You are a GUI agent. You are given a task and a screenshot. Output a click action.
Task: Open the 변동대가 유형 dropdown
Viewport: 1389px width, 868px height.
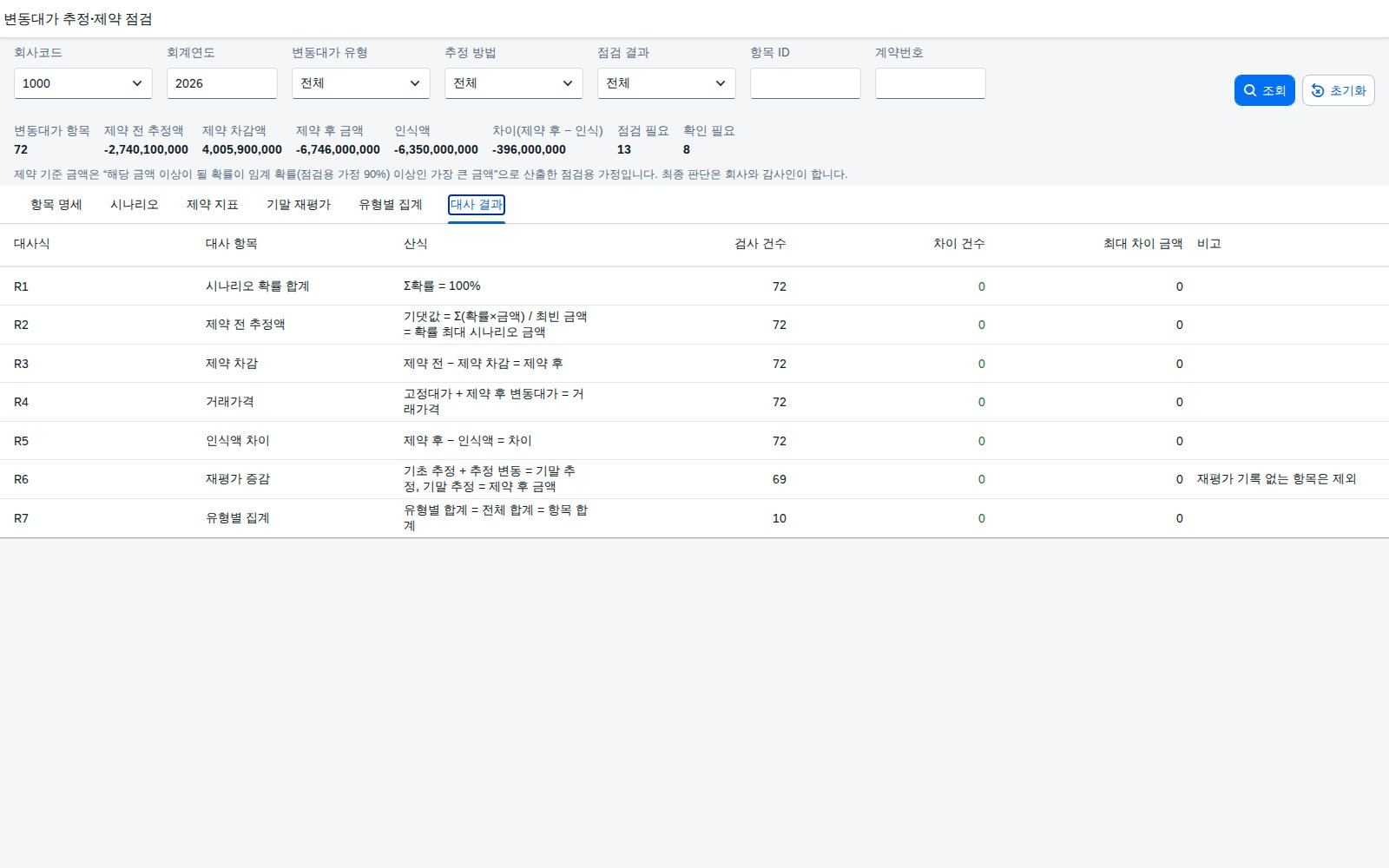pyautogui.click(x=361, y=83)
